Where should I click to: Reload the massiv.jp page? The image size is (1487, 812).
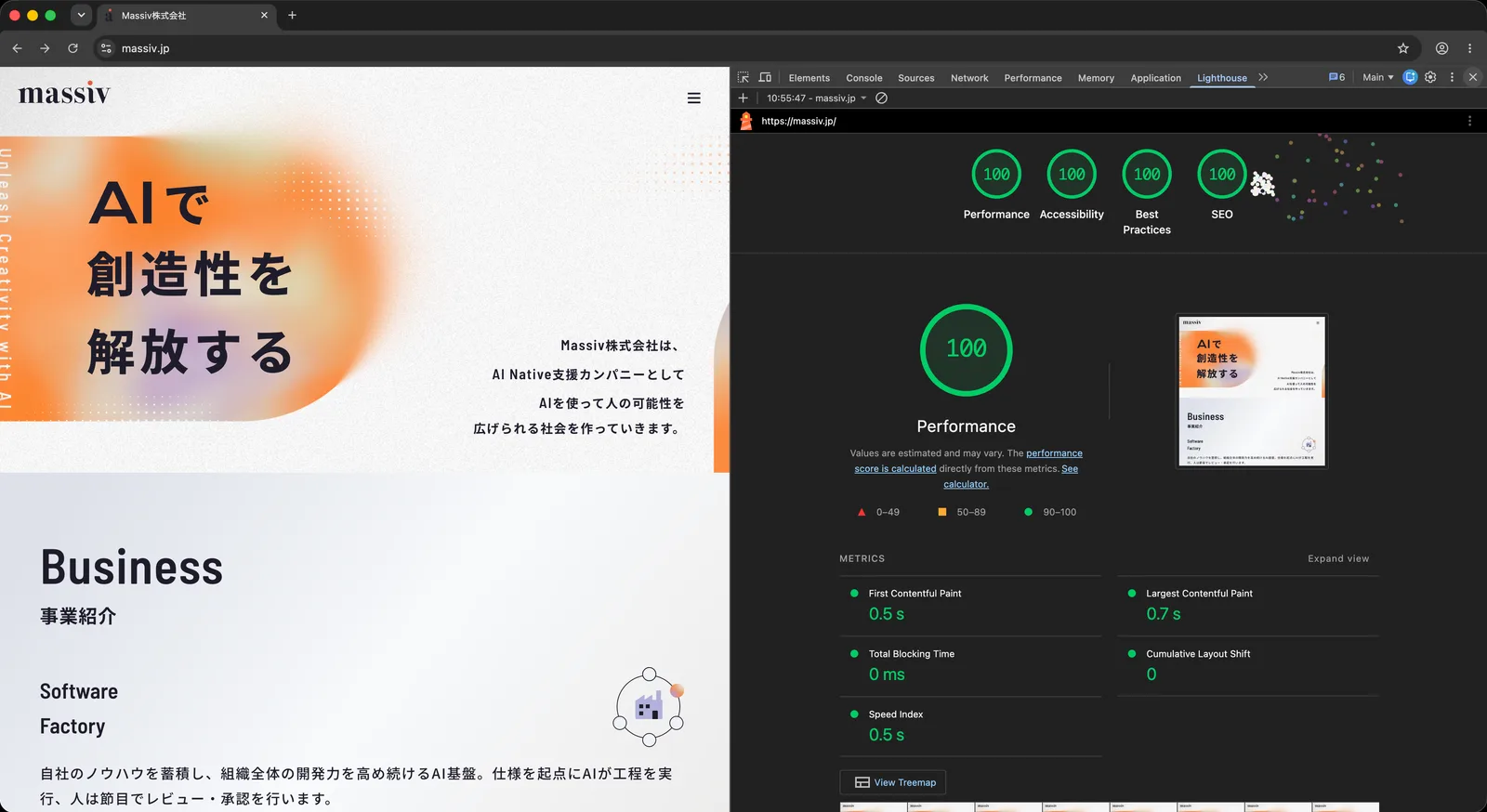[72, 48]
